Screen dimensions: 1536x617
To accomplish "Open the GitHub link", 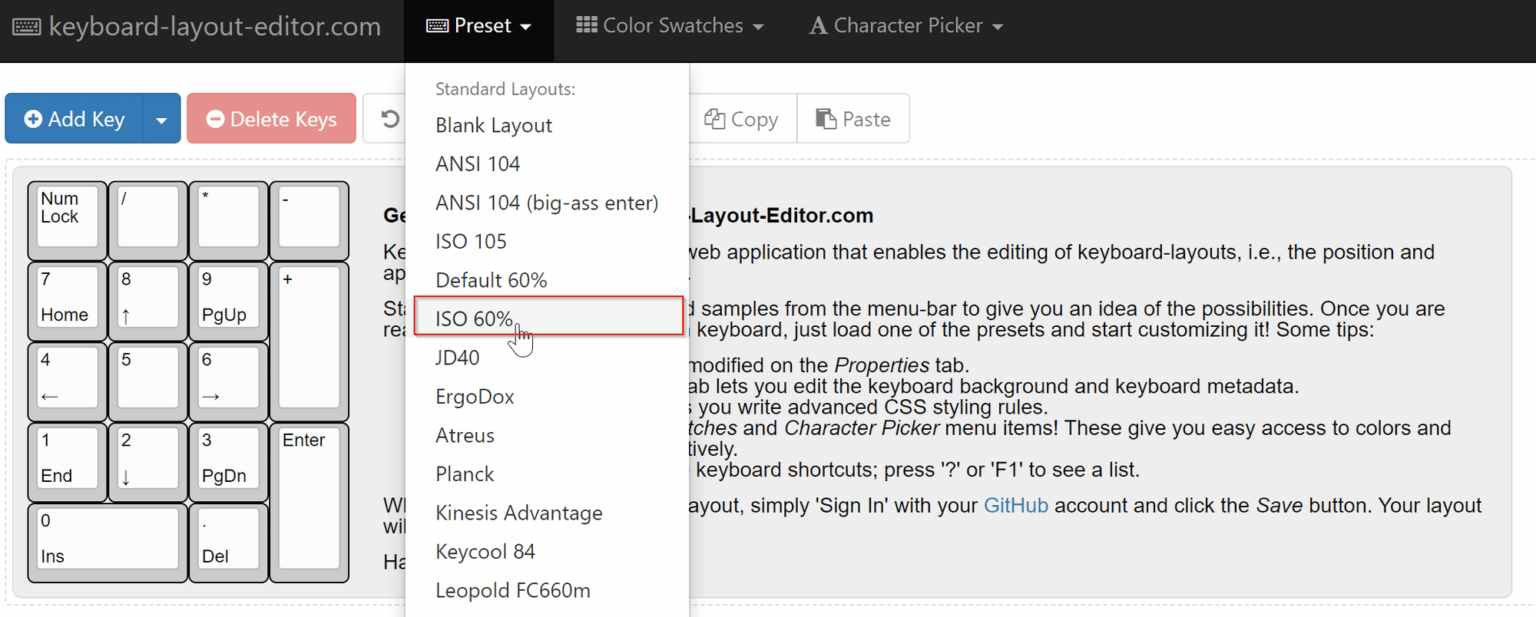I will [1016, 505].
